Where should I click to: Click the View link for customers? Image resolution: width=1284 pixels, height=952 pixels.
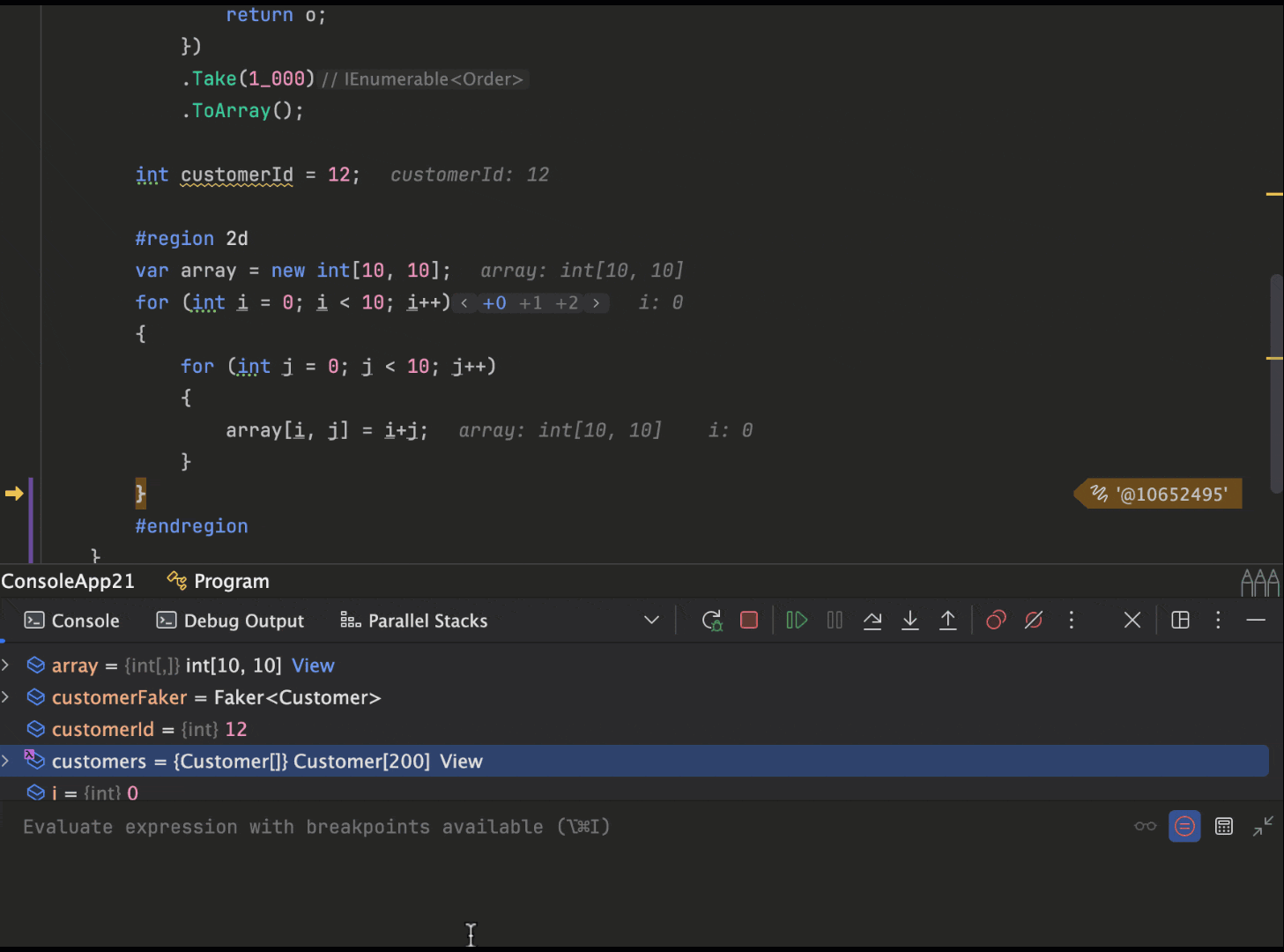pyautogui.click(x=461, y=762)
